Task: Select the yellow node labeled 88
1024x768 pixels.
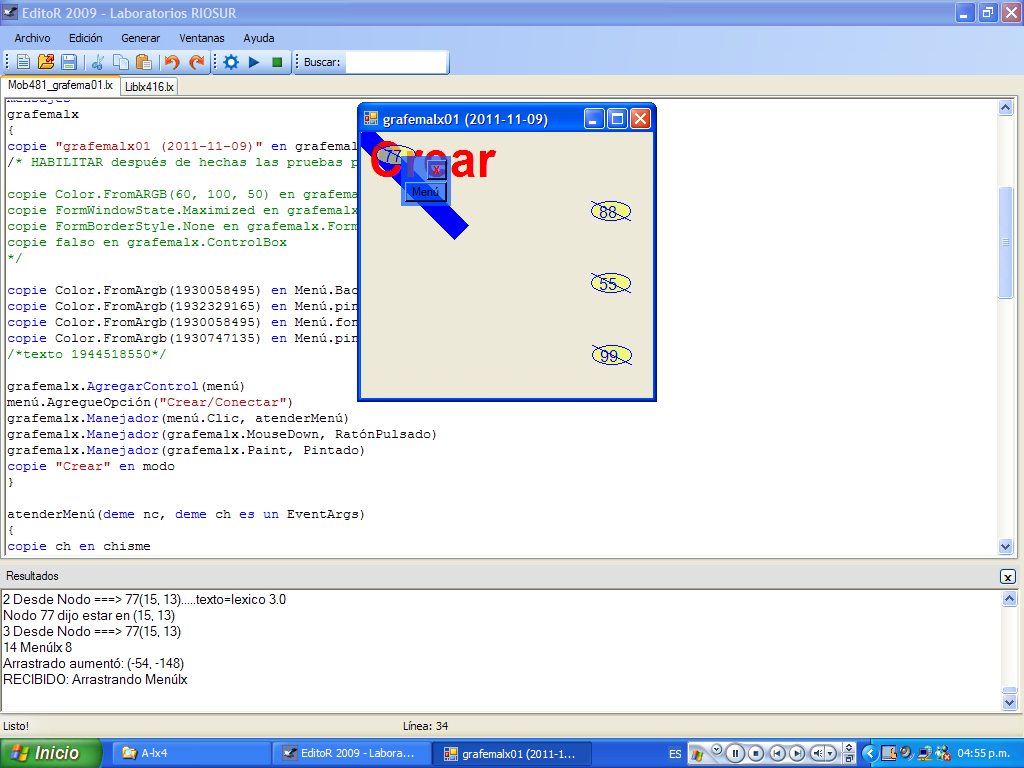Action: [x=609, y=212]
